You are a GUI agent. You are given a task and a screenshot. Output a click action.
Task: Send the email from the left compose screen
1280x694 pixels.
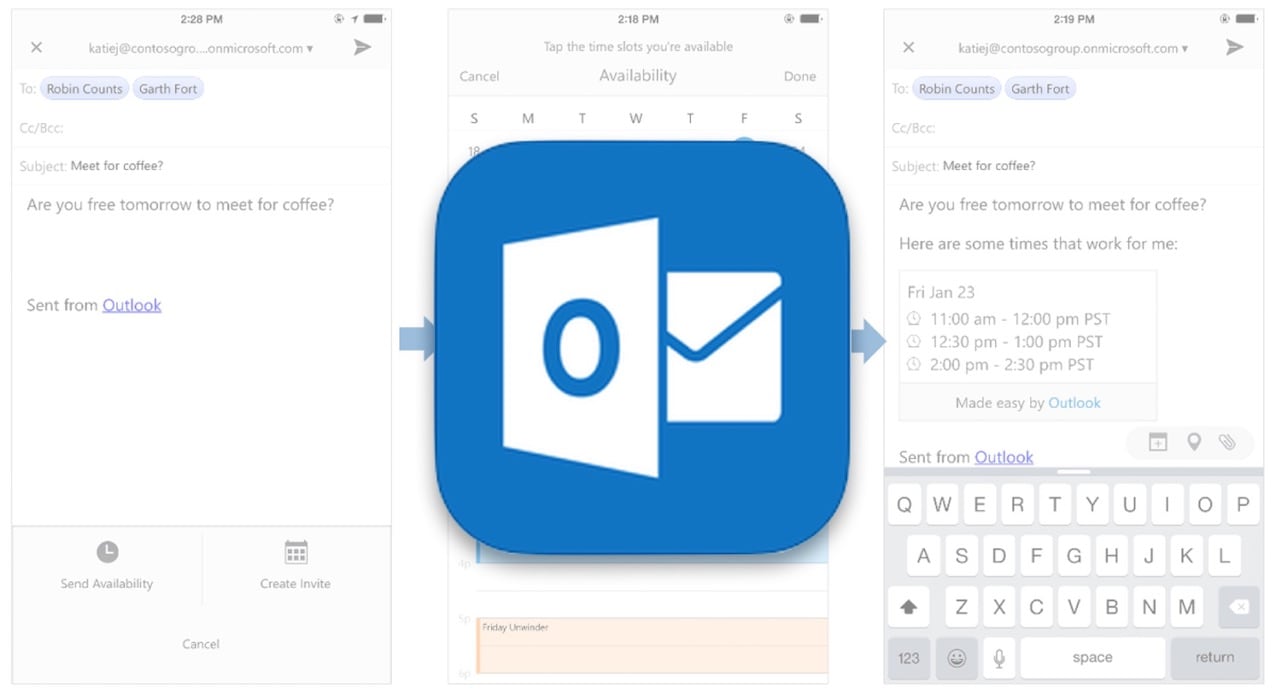pyautogui.click(x=363, y=47)
